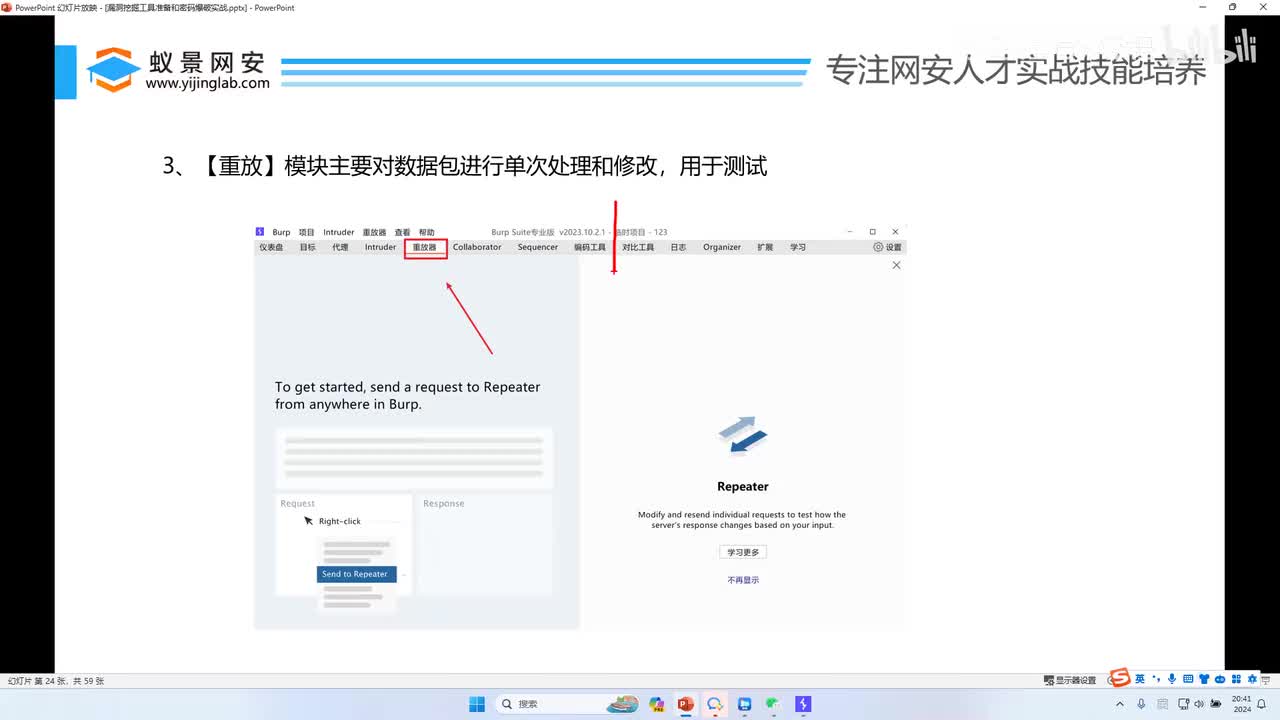1280x720 pixels.
Task: Switch to the 代理 tab
Action: (x=340, y=247)
